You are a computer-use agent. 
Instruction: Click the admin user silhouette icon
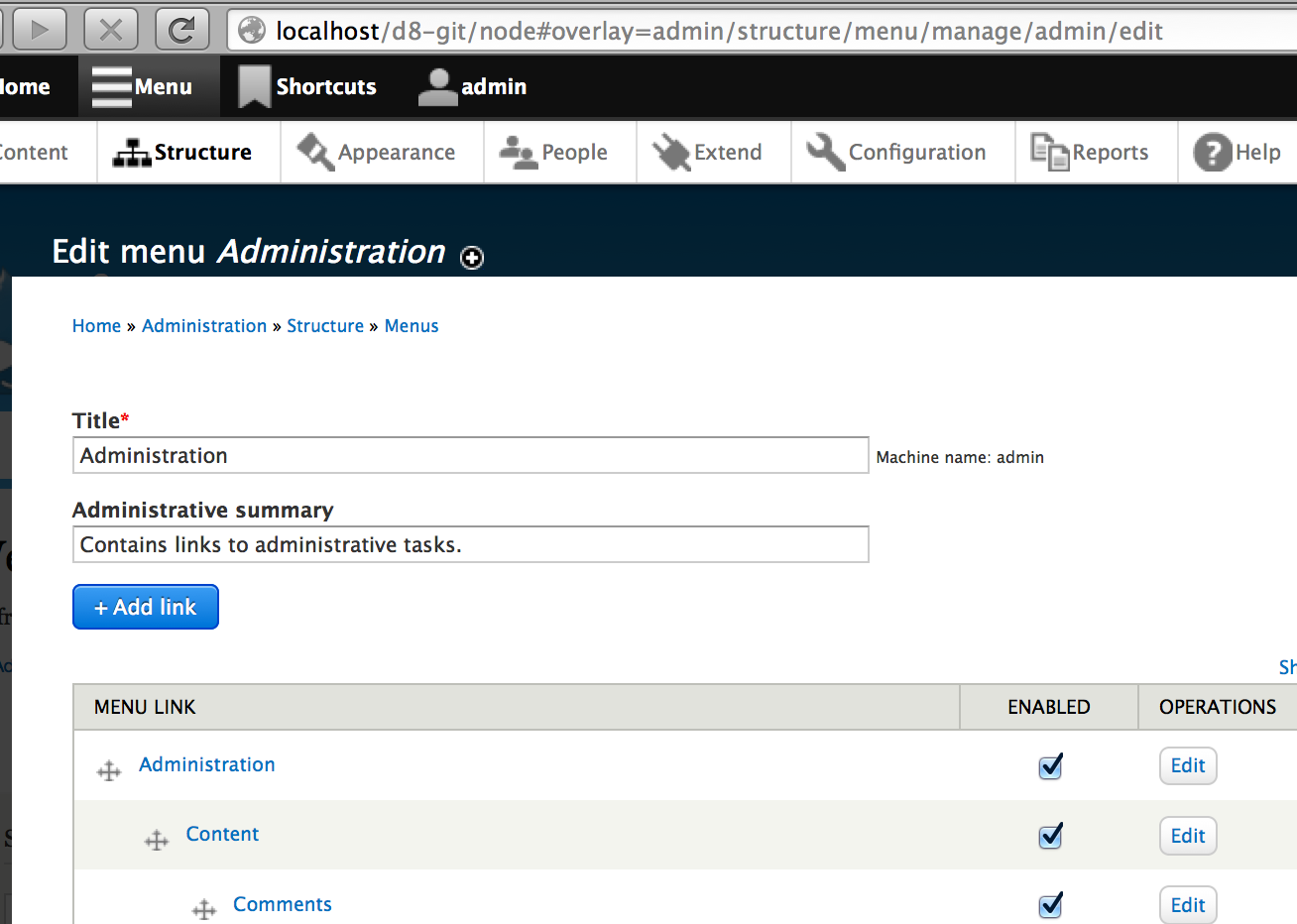point(437,86)
